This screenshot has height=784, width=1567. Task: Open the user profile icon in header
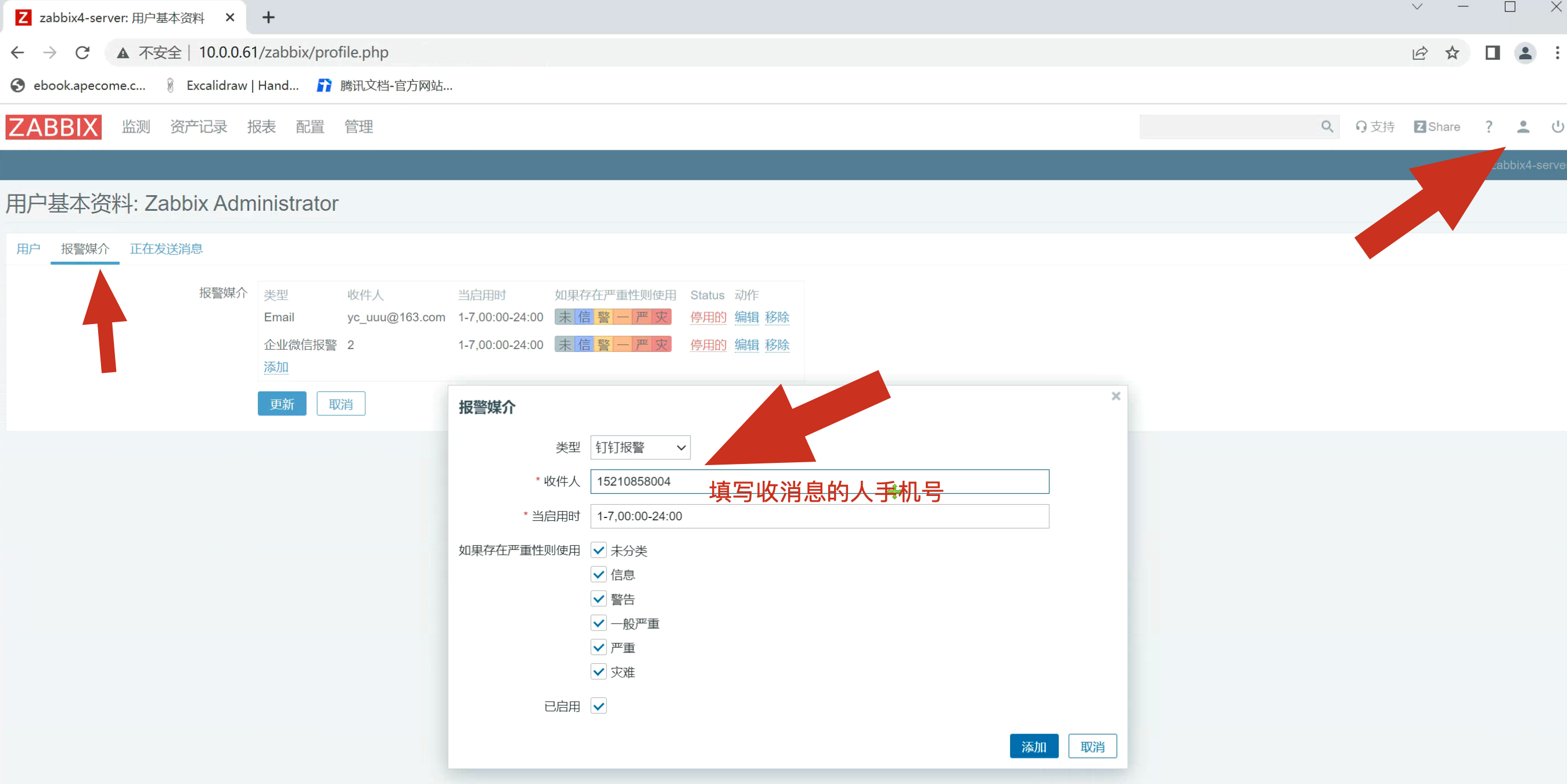(x=1523, y=127)
